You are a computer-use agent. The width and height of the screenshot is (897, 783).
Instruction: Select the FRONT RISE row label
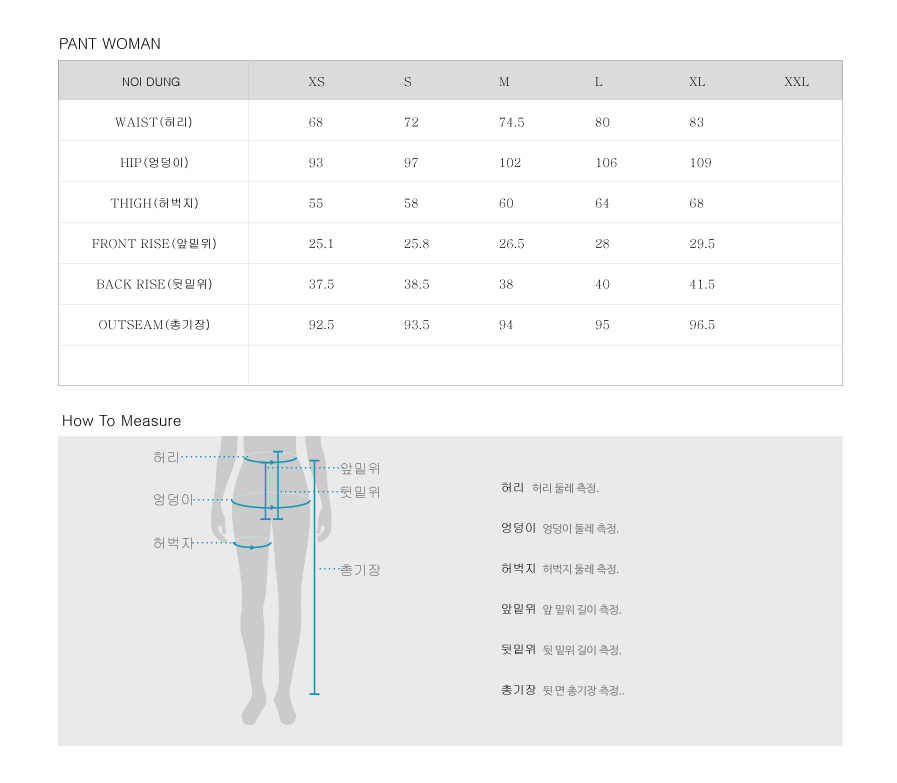[x=154, y=244]
